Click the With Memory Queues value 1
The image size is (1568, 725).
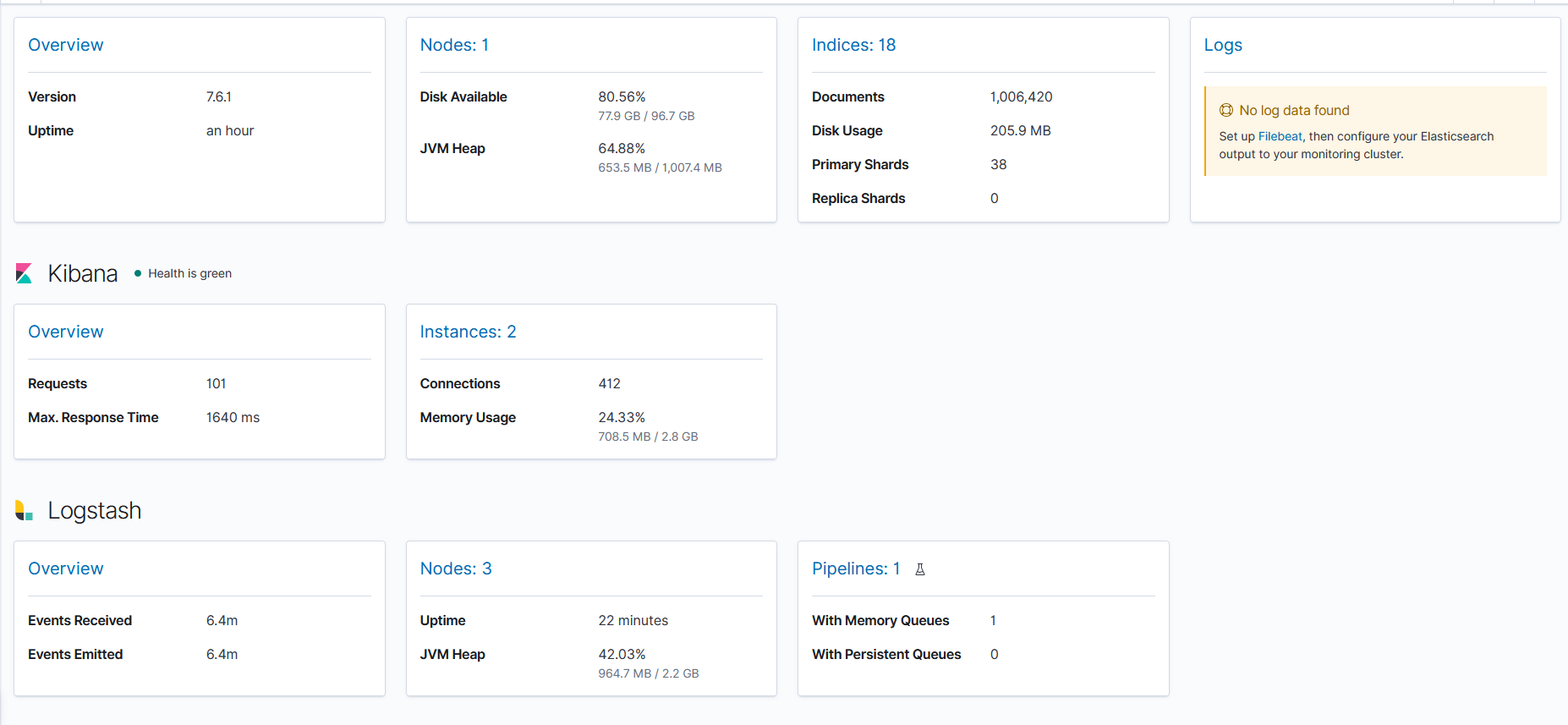point(994,620)
